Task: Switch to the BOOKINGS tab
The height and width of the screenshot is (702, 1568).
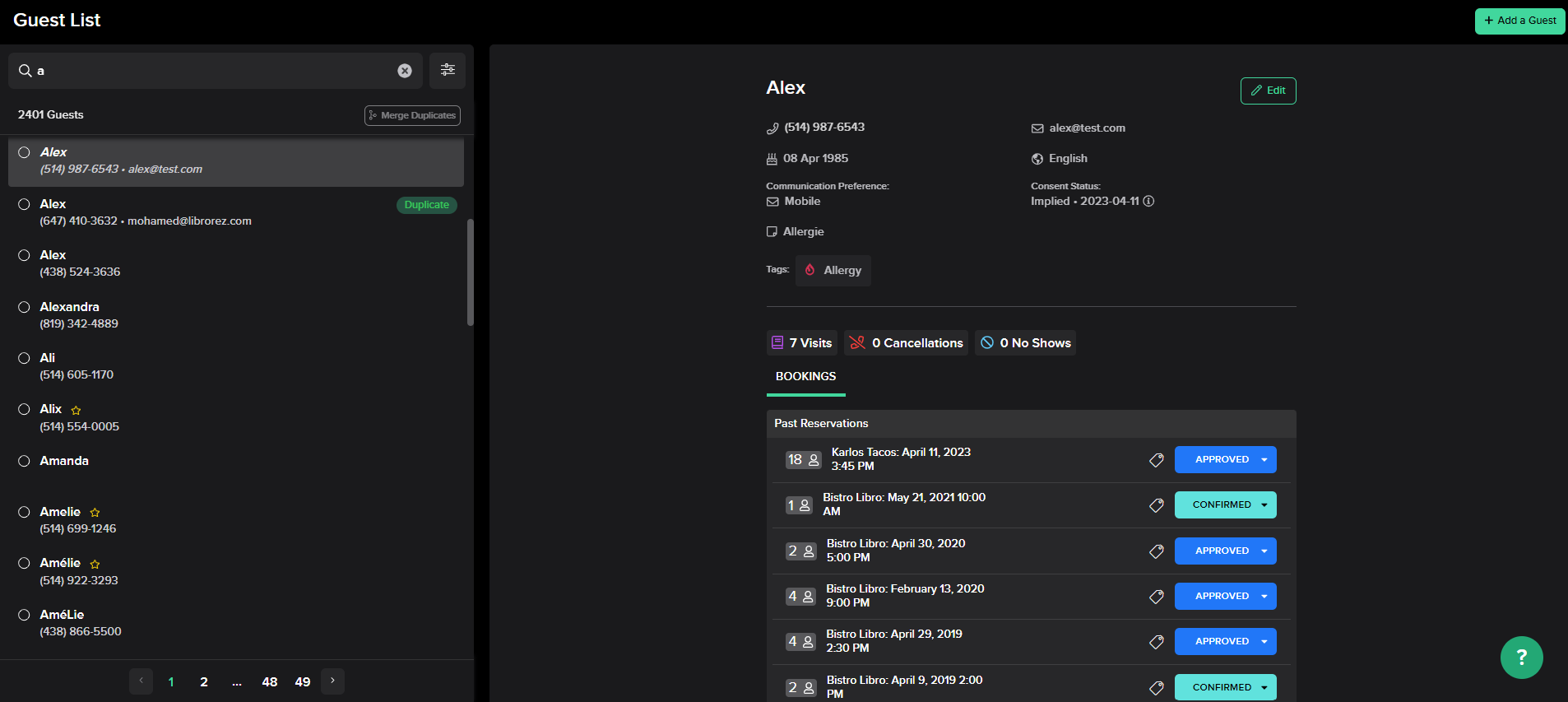Action: click(805, 376)
